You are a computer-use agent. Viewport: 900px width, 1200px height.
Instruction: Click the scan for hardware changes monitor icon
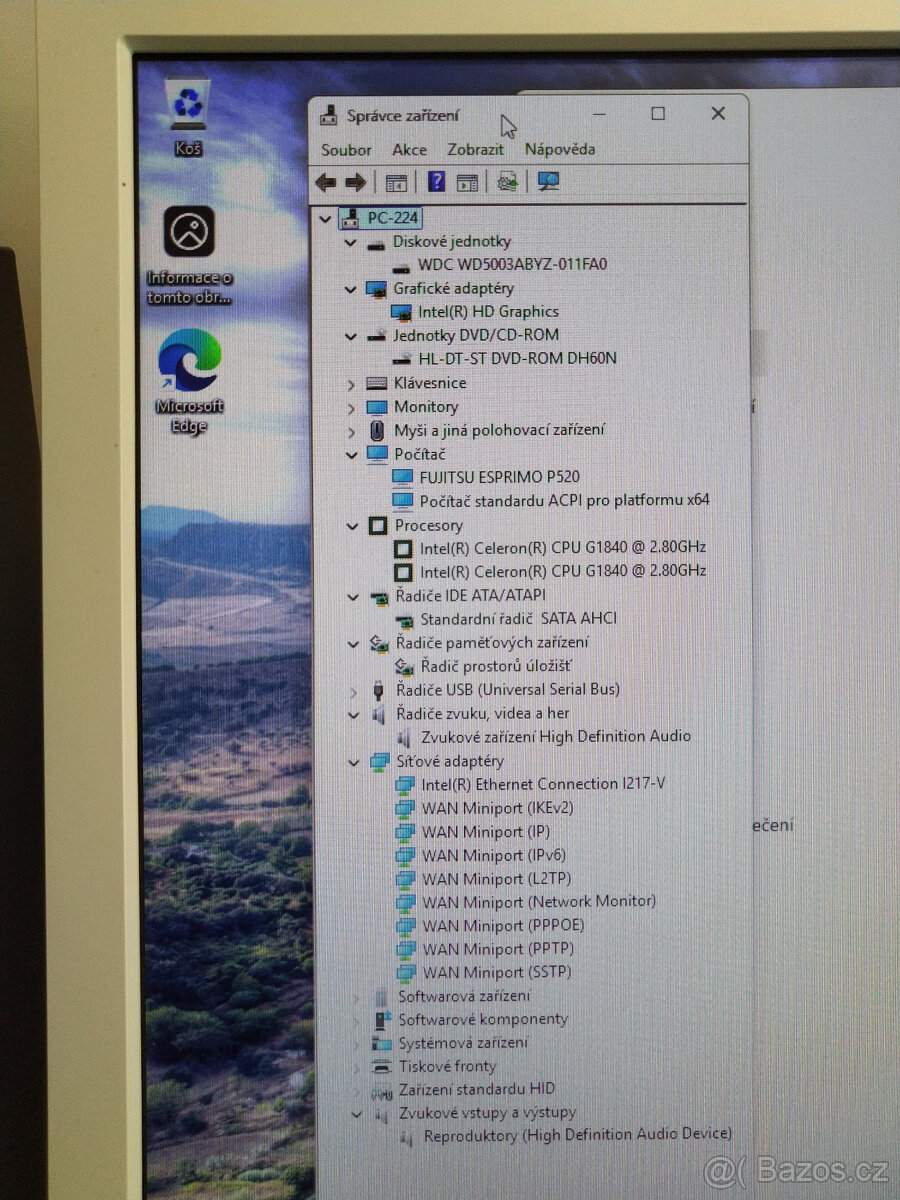pyautogui.click(x=548, y=181)
